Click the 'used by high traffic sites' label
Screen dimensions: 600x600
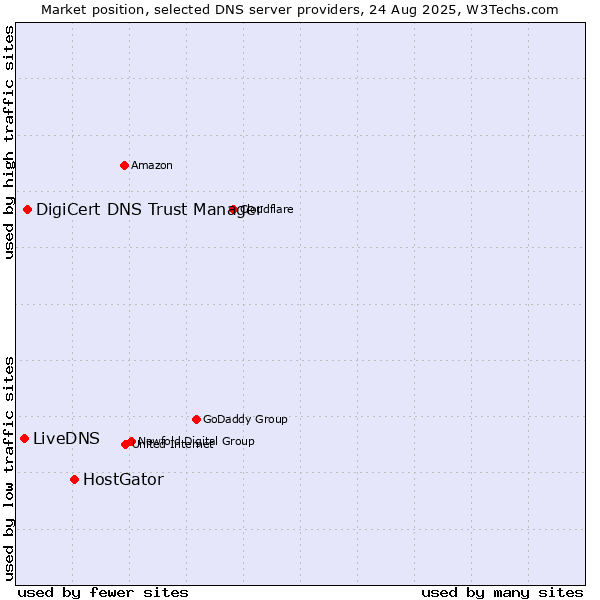click(9, 142)
